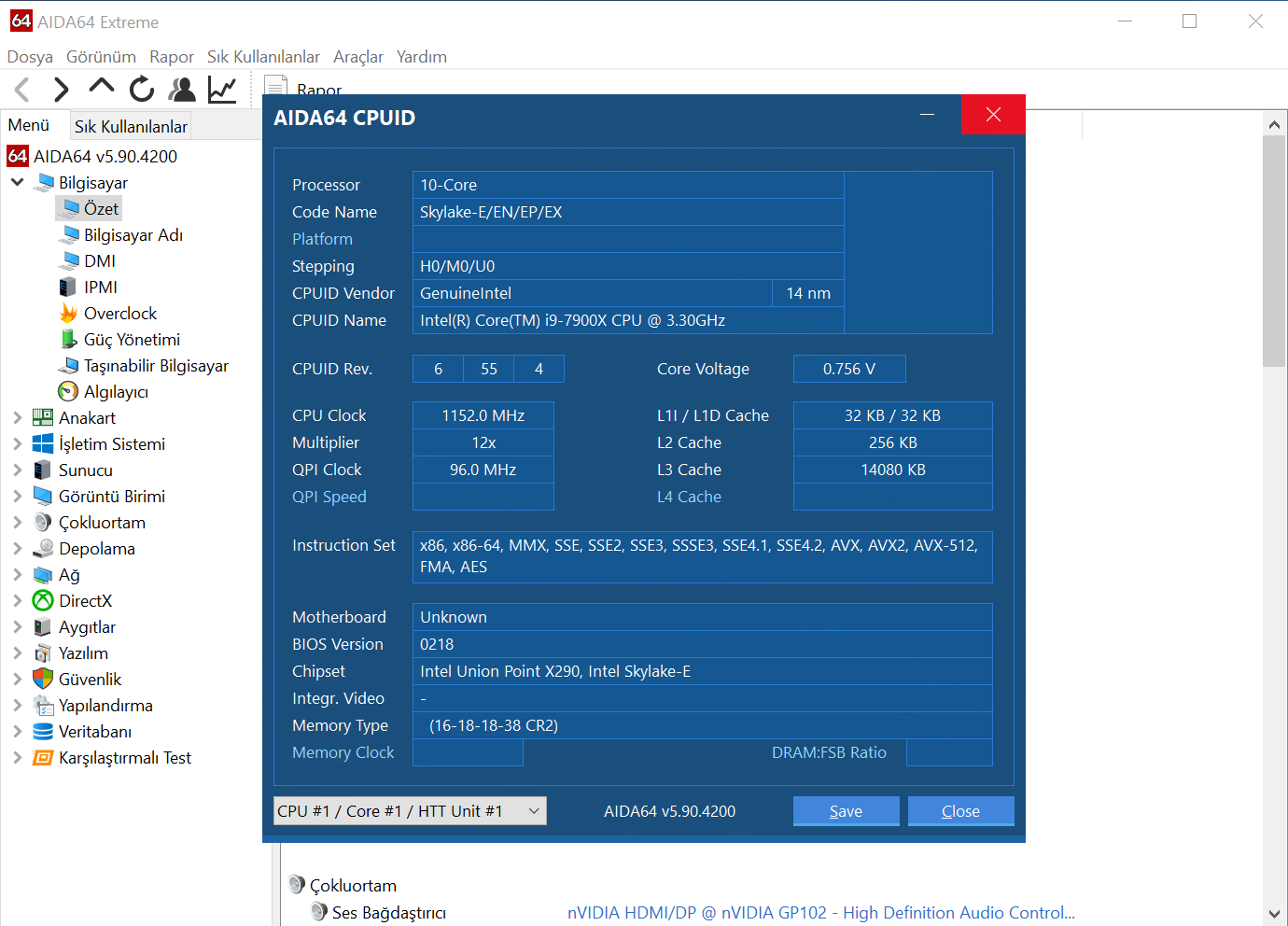Collapse the Bilgisayar tree node
1288x926 pixels.
[x=17, y=183]
